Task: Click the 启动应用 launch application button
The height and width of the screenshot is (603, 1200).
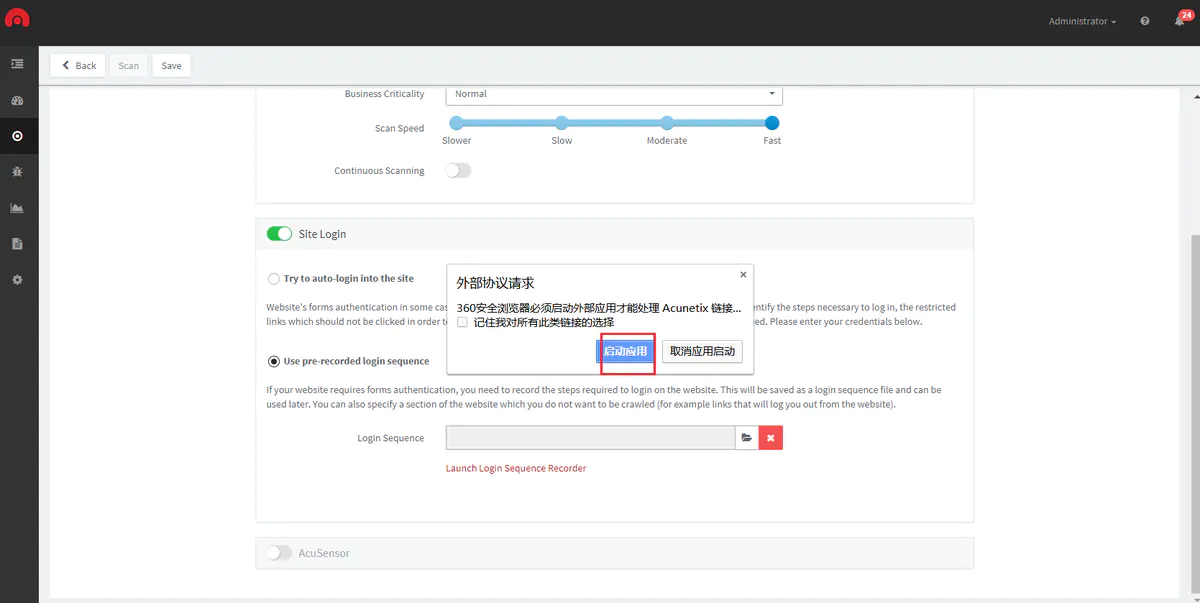Action: pos(626,351)
